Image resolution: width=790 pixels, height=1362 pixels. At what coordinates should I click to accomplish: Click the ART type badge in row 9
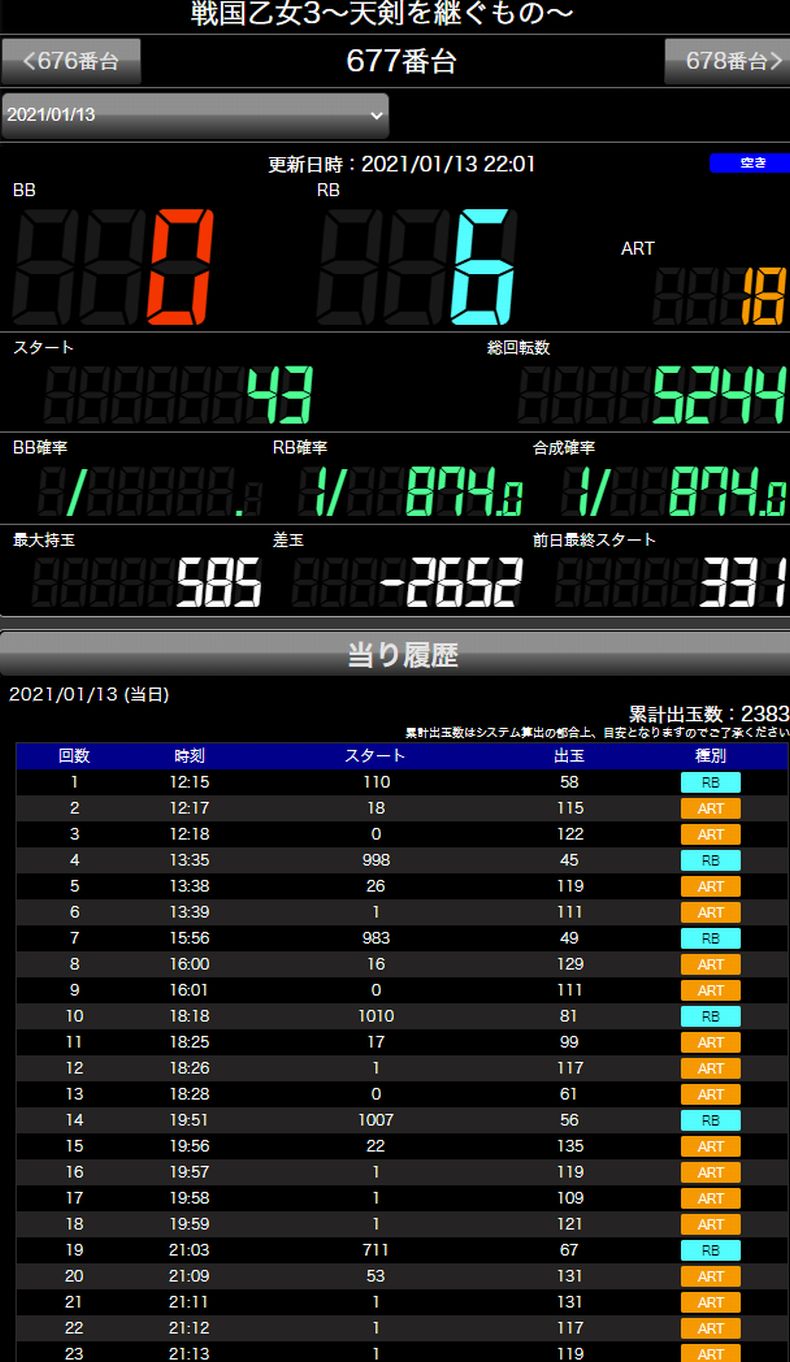point(711,990)
